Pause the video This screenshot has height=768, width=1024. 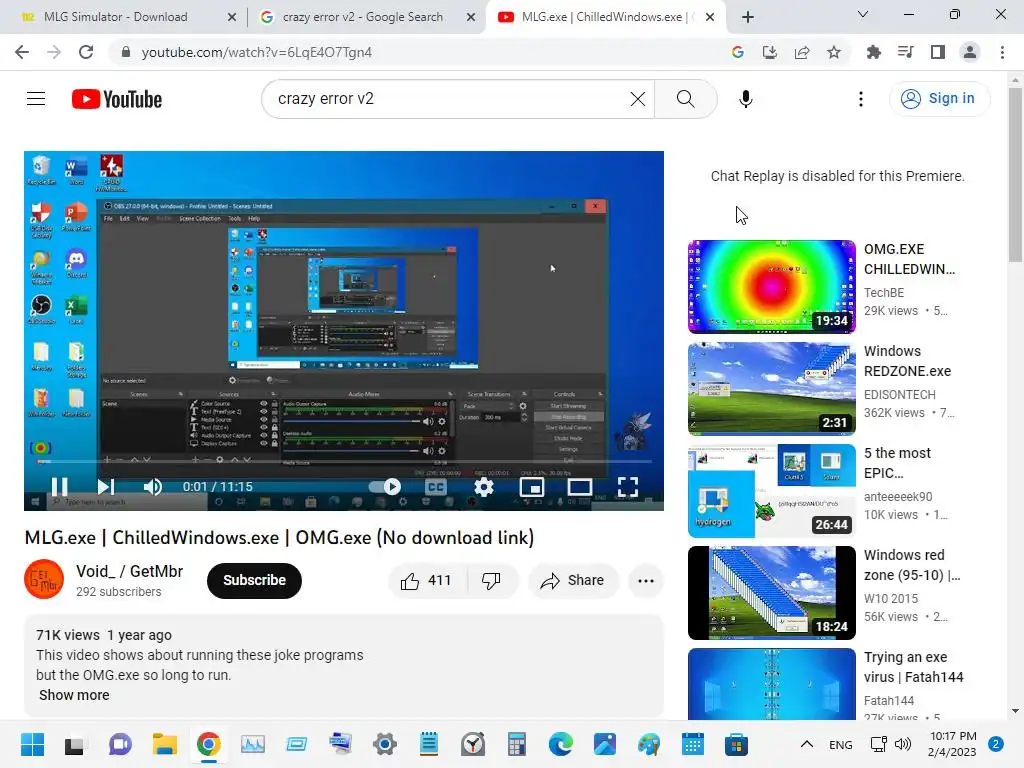59,487
